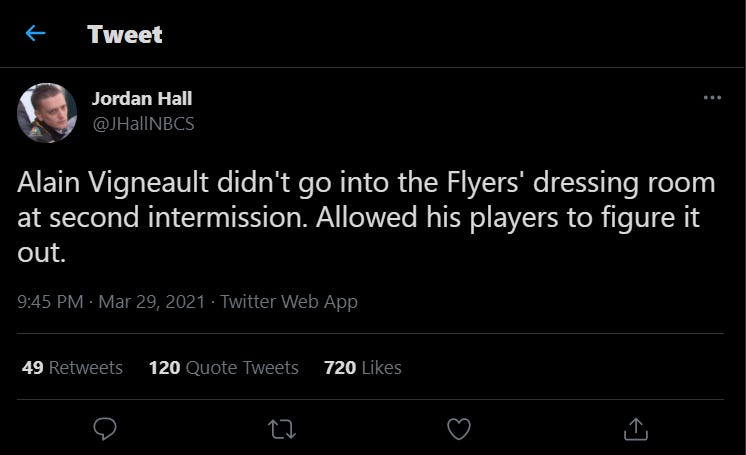Click the 9:45 PM time text
Image resolution: width=746 pixels, height=455 pixels.
[x=50, y=301]
